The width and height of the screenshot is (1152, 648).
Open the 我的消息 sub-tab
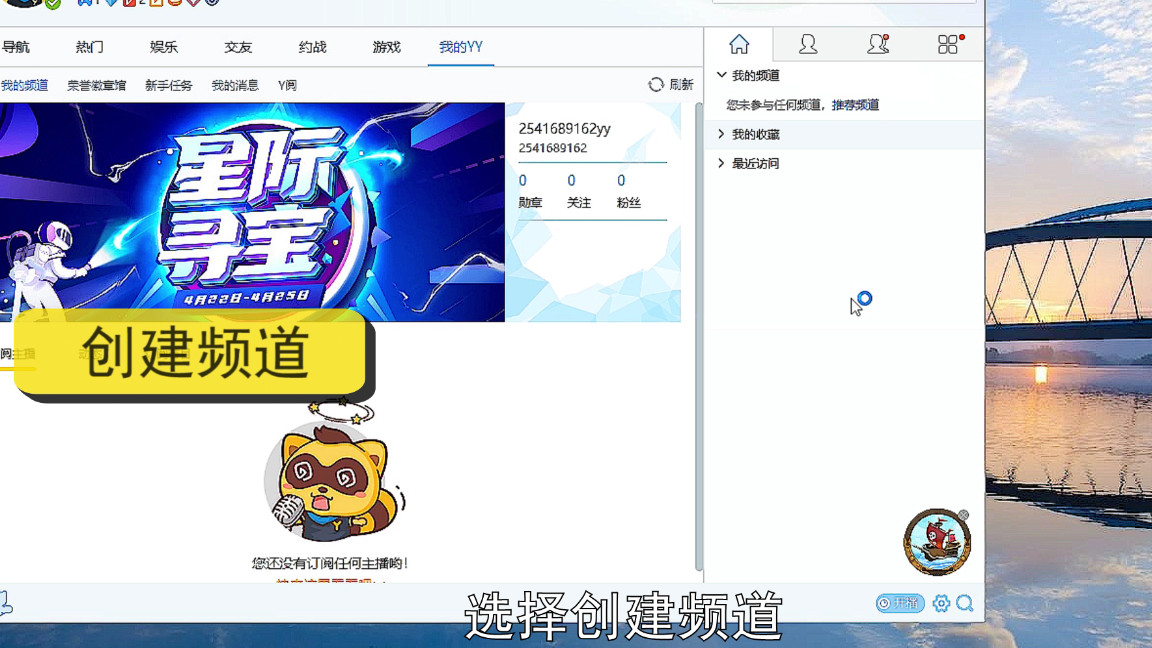(235, 85)
